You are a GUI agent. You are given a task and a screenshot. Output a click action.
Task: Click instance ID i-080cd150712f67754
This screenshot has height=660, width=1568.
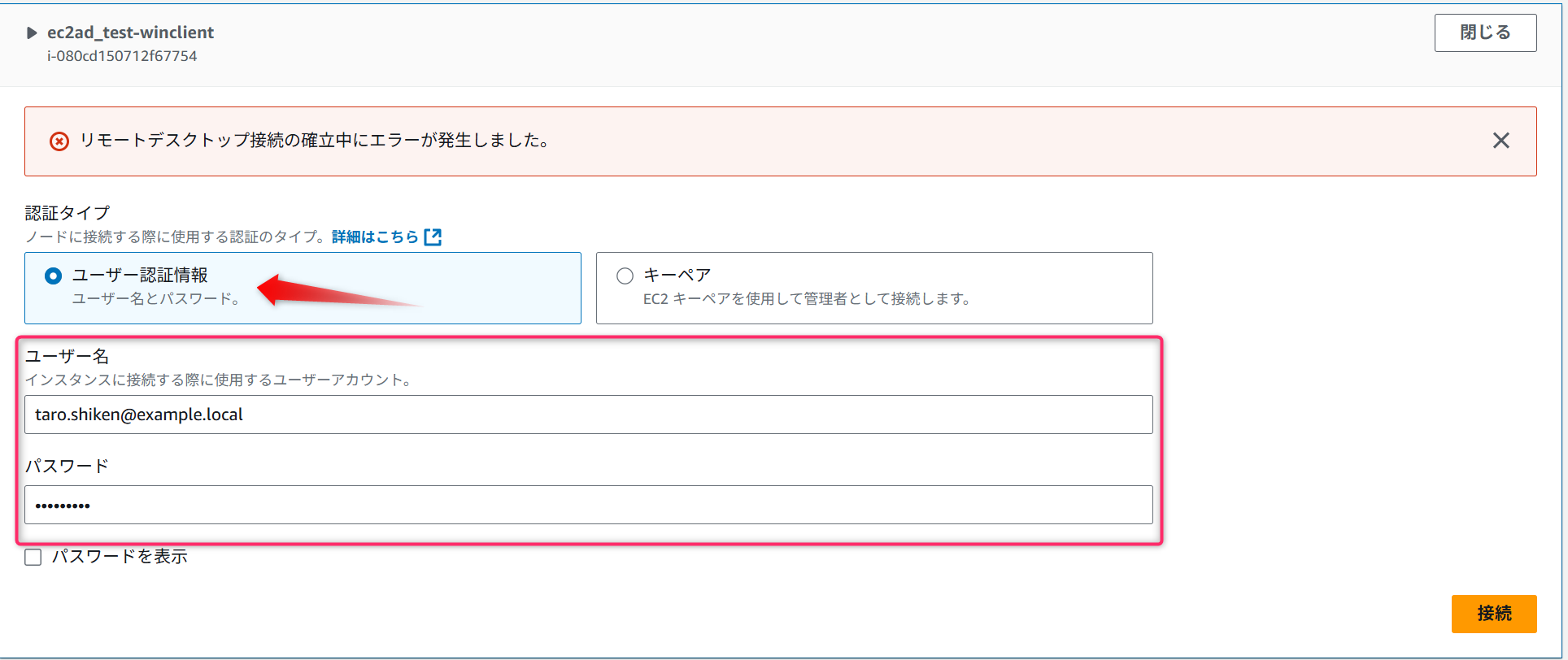[122, 56]
